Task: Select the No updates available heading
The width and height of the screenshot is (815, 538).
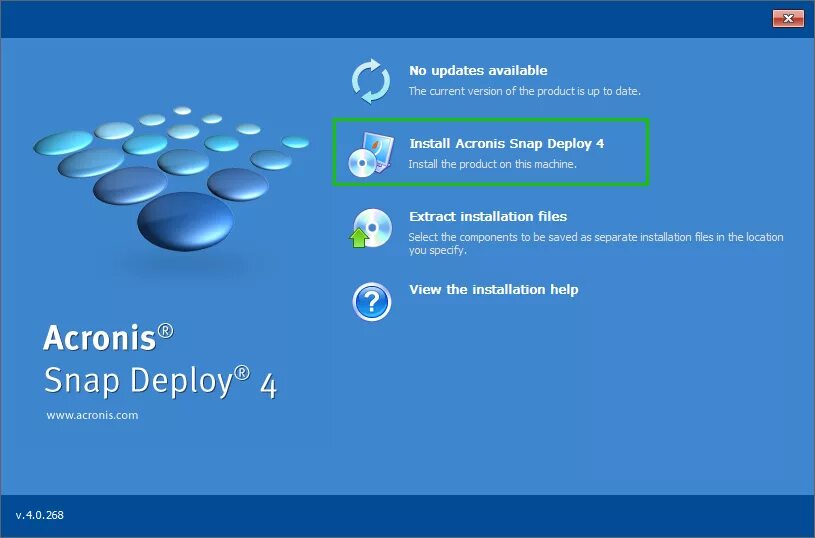Action: pos(478,70)
